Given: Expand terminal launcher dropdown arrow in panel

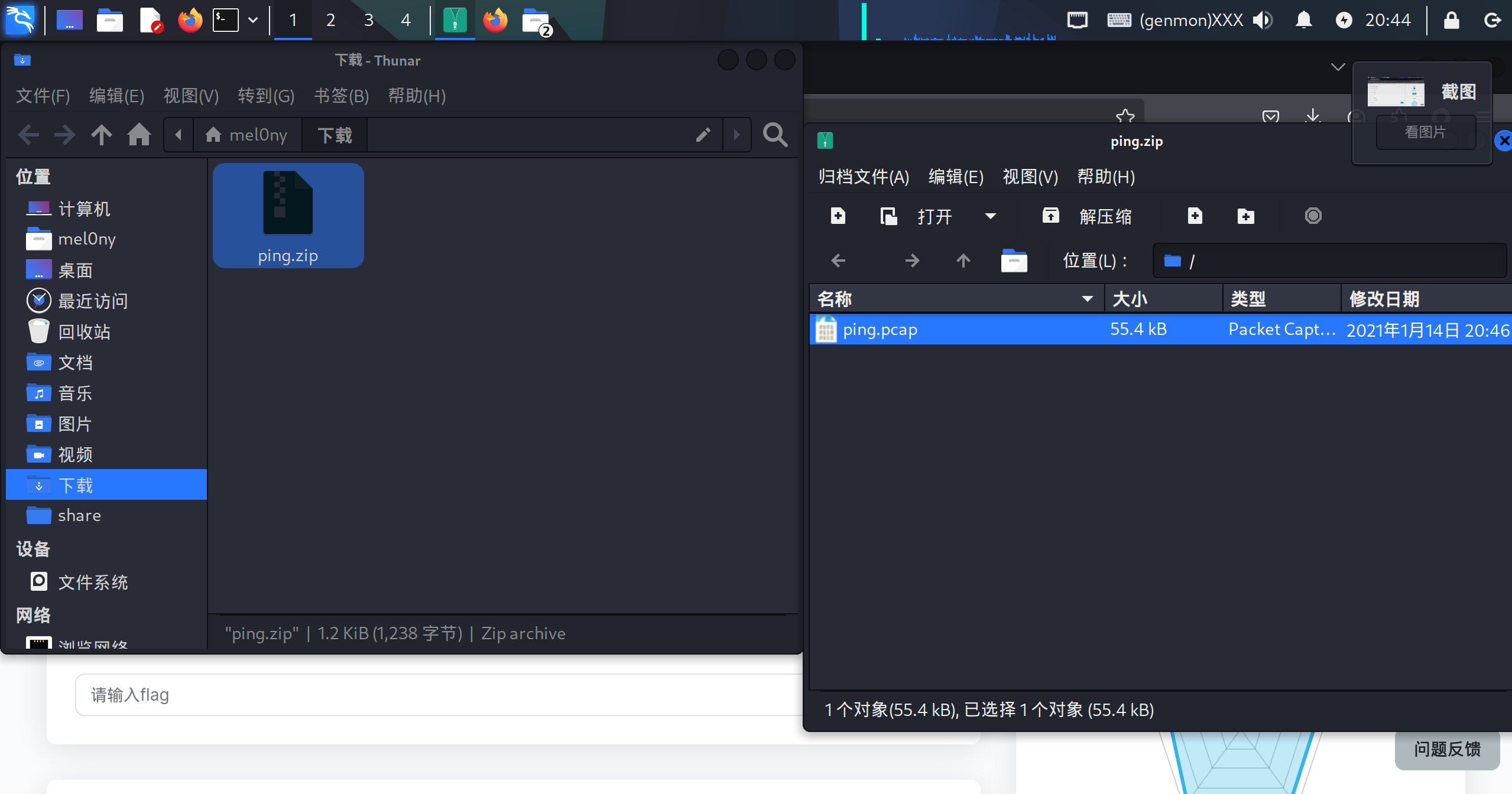Looking at the screenshot, I should pos(253,20).
